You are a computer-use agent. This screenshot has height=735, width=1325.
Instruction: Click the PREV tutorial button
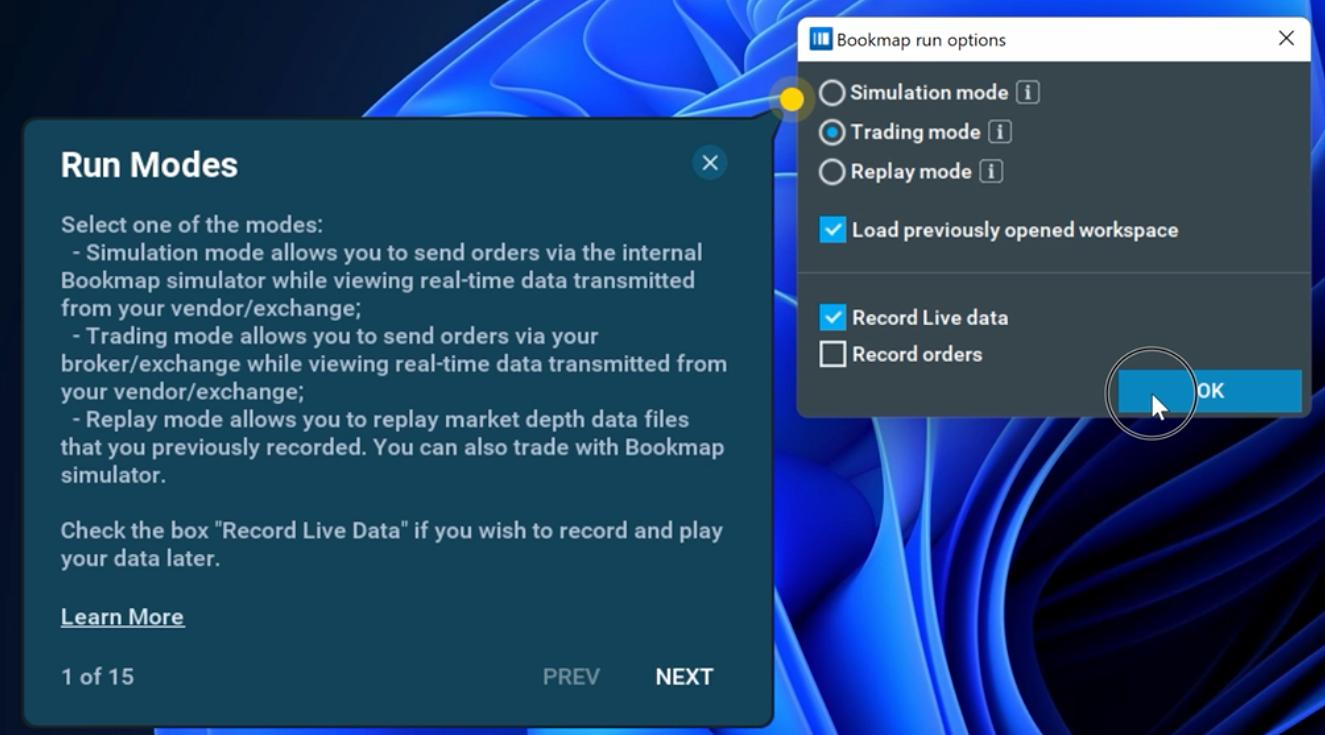tap(571, 677)
